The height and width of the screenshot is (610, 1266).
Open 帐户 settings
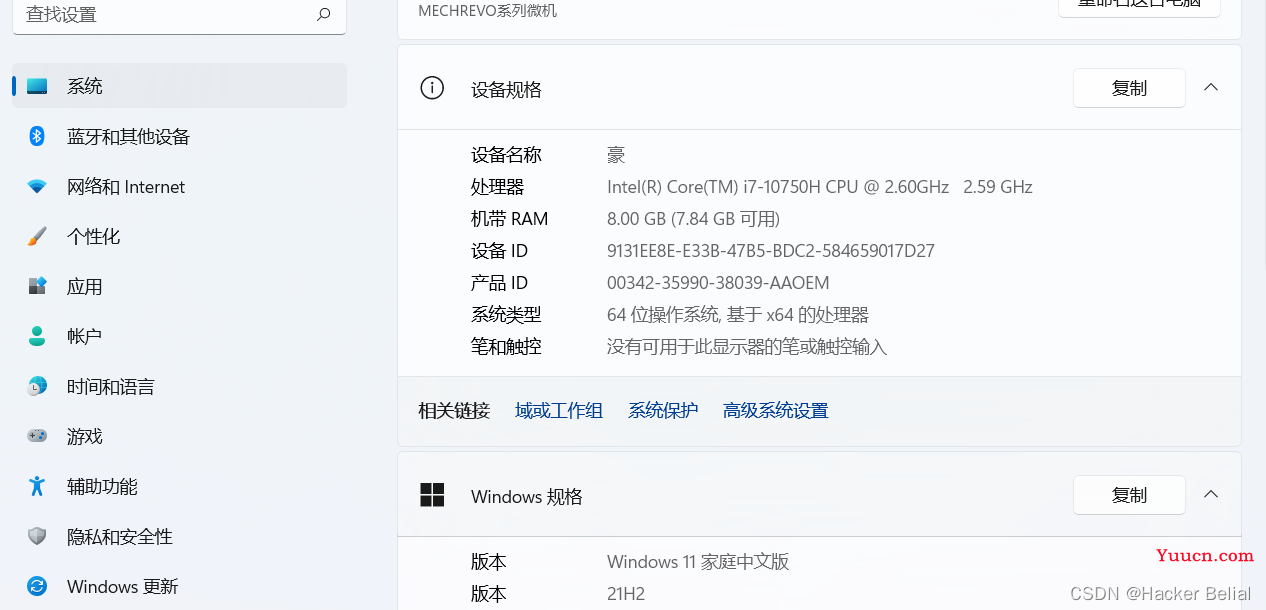(180, 336)
